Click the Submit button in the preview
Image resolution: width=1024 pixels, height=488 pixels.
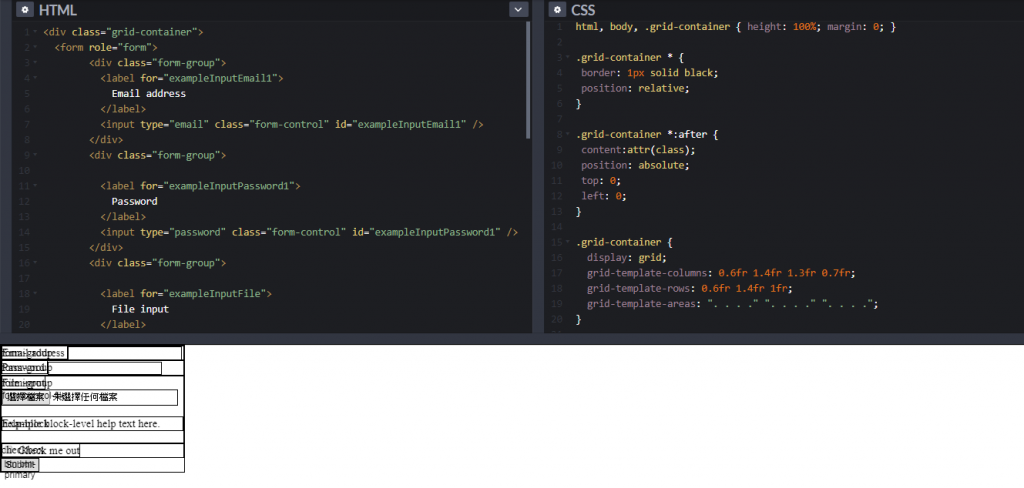[x=20, y=464]
